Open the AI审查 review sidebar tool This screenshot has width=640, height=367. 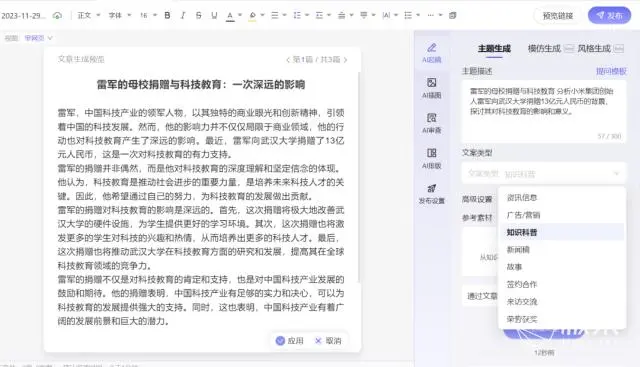click(431, 123)
